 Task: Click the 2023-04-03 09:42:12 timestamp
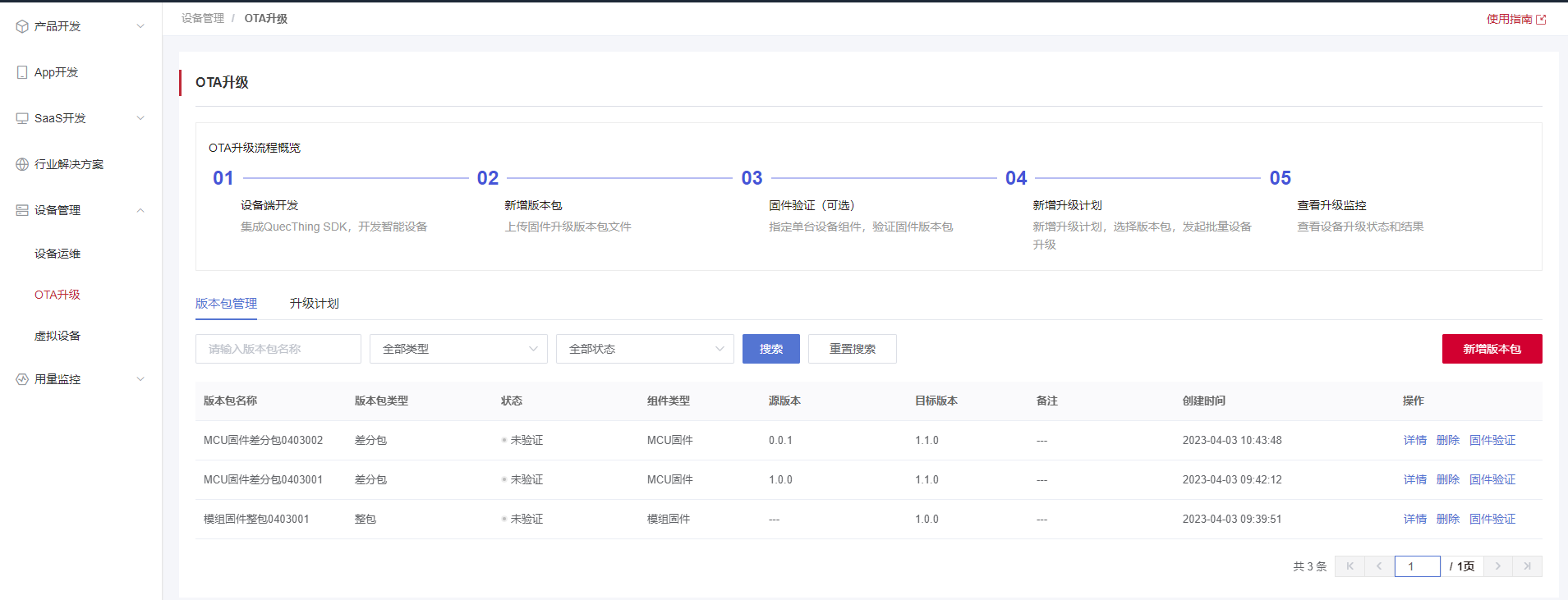(x=1232, y=479)
